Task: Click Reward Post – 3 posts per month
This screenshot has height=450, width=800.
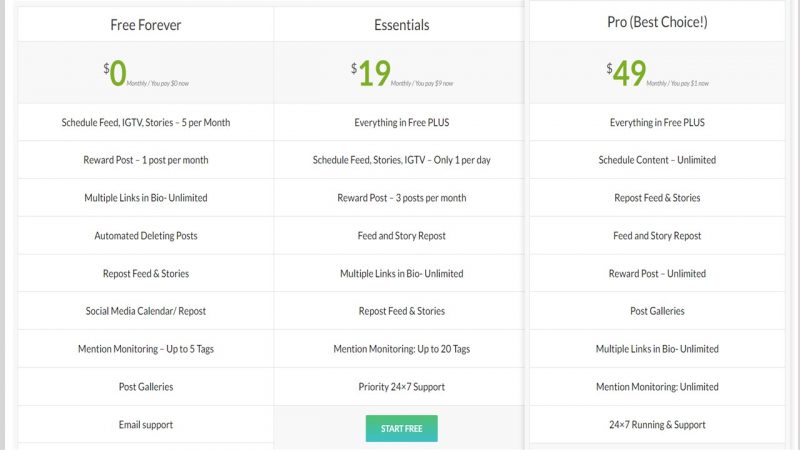Action: point(402,198)
